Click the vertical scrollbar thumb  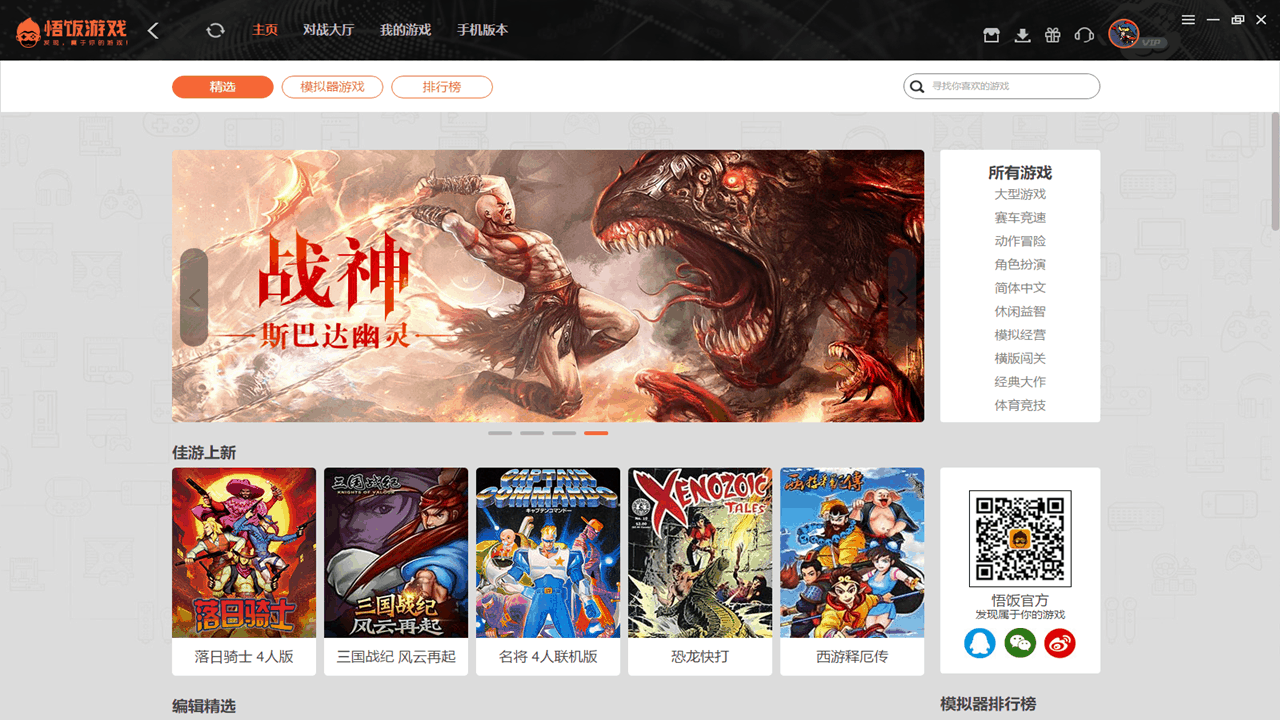click(x=1275, y=172)
